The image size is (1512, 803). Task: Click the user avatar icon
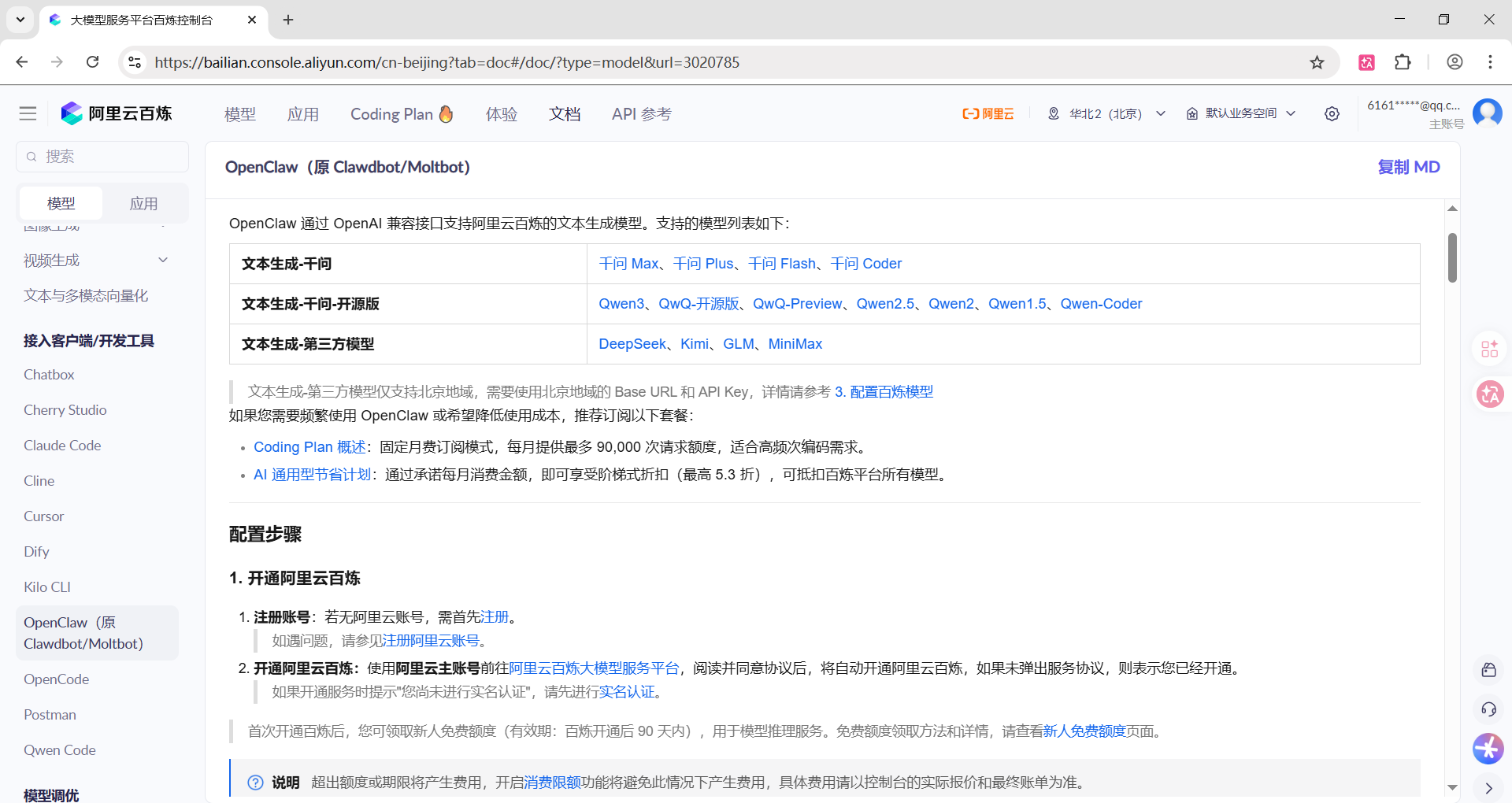1487,113
